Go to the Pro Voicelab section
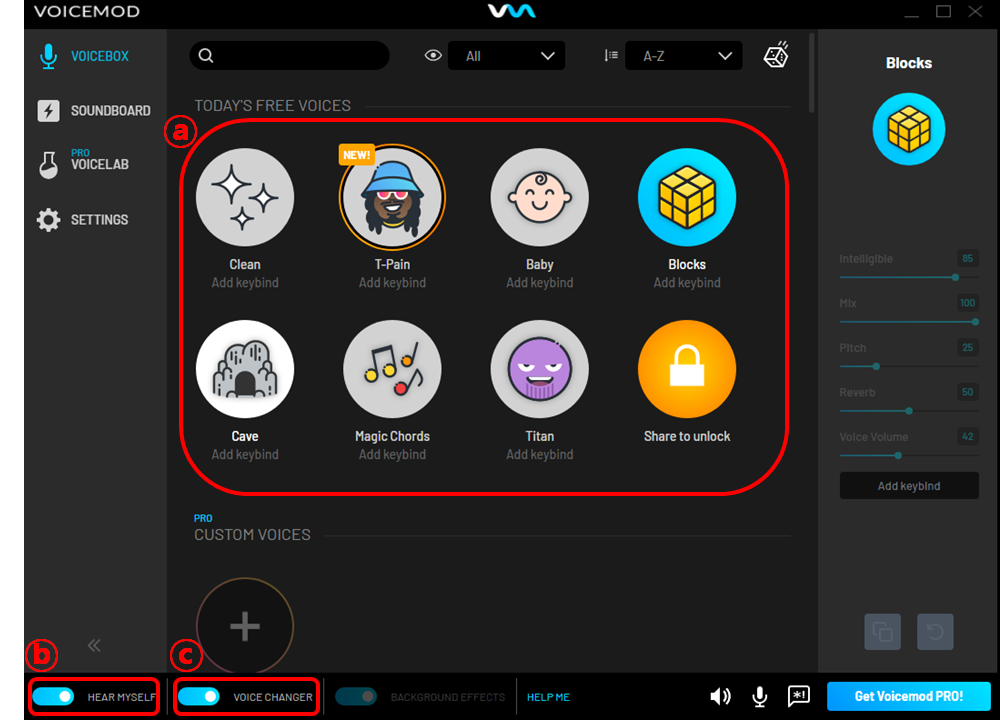The image size is (1000, 720). (84, 163)
